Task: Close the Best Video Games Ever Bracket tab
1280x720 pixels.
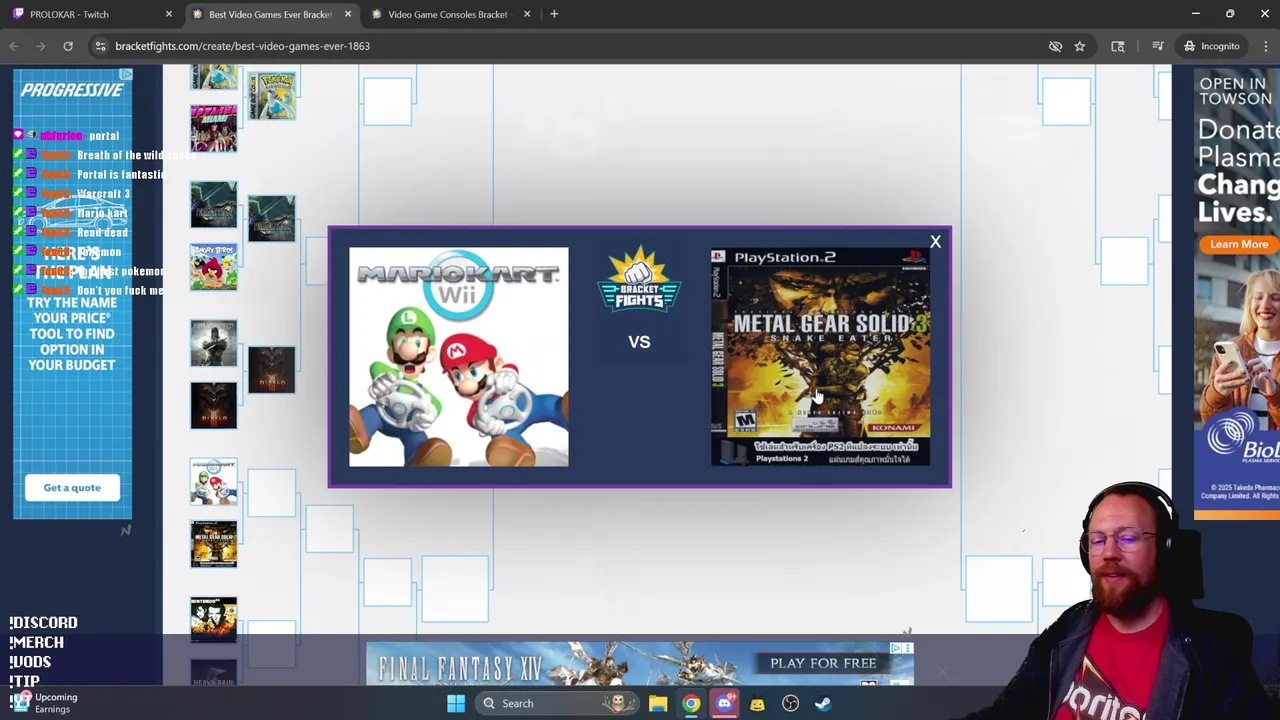Action: point(347,14)
